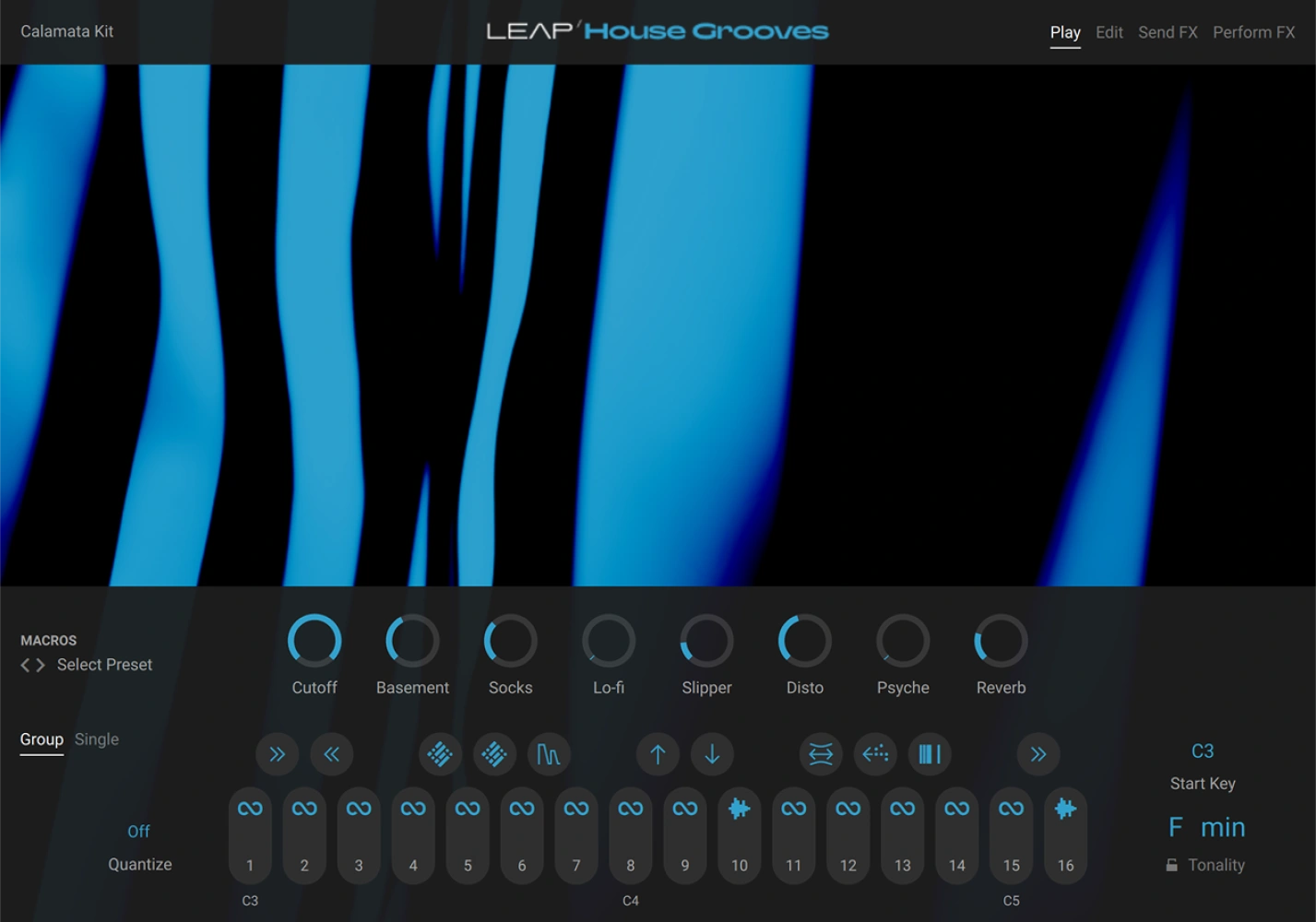The width and height of the screenshot is (1316, 922).
Task: Click the vertical bars slice icon
Action: point(930,754)
